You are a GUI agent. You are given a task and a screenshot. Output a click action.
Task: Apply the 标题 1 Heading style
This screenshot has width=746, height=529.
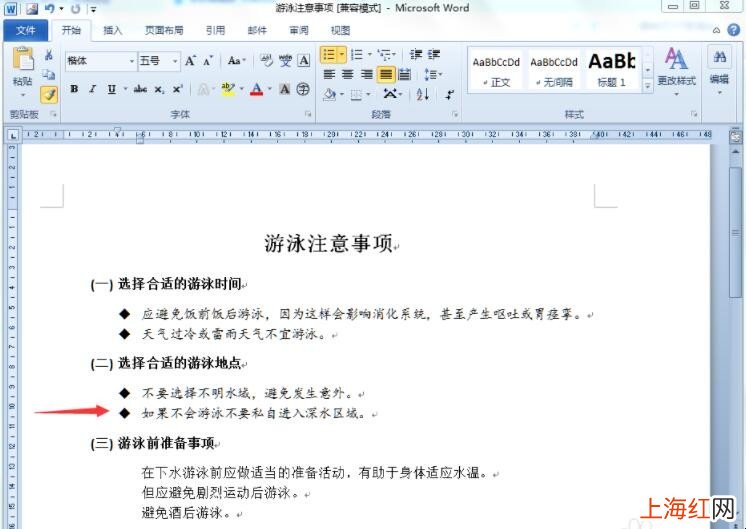612,71
